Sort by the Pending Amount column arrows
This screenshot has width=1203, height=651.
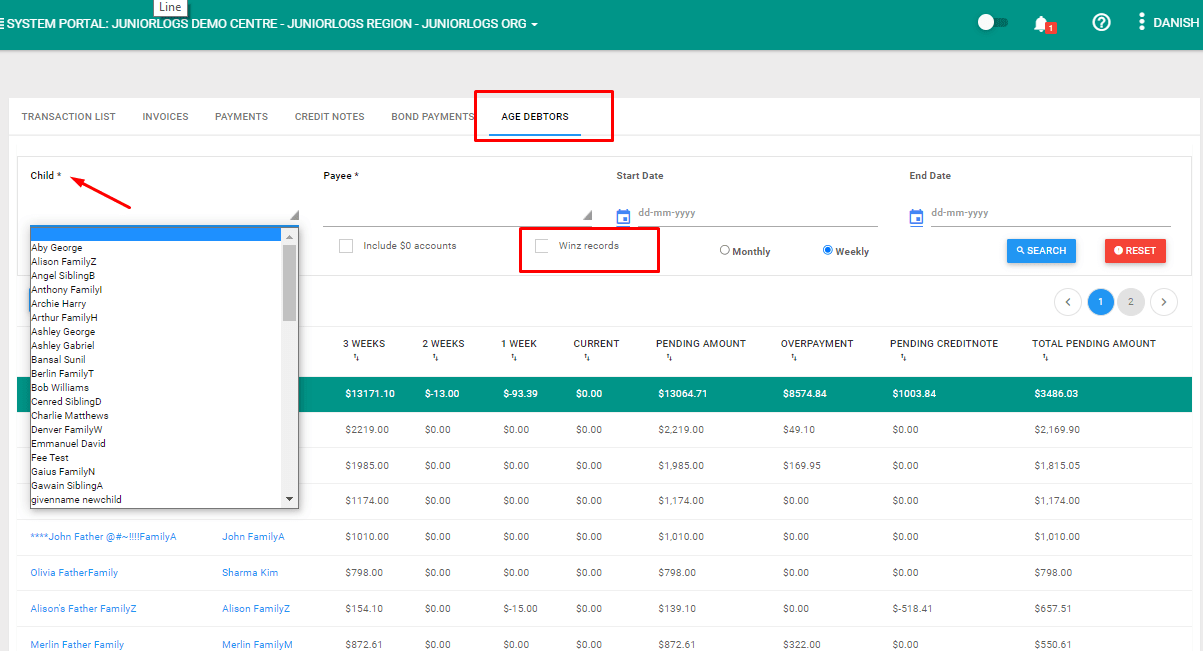tap(669, 357)
